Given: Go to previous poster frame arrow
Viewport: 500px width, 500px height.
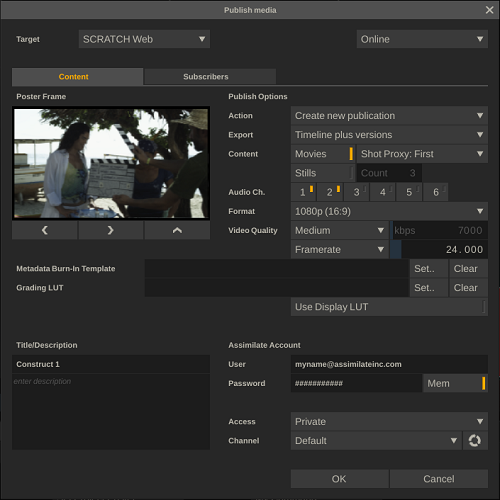Looking at the screenshot, I should pos(45,230).
